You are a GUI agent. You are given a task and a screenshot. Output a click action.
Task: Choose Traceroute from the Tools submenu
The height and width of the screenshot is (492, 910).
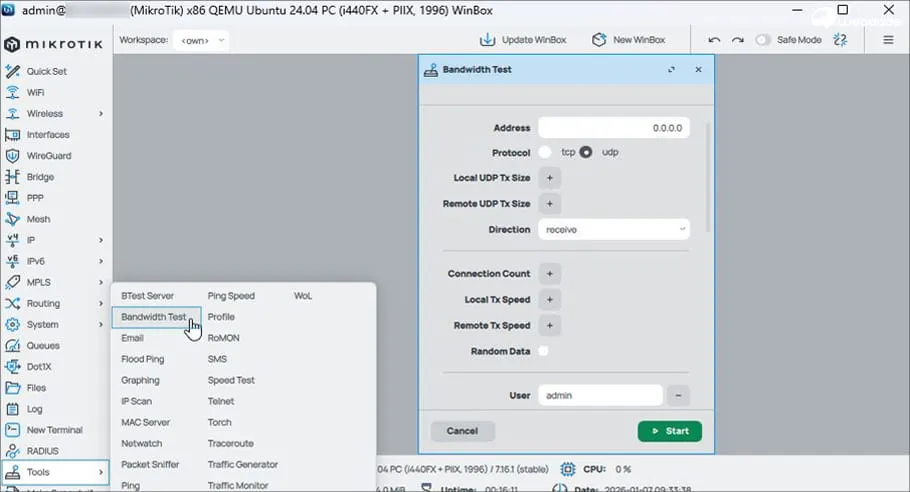click(x=231, y=443)
